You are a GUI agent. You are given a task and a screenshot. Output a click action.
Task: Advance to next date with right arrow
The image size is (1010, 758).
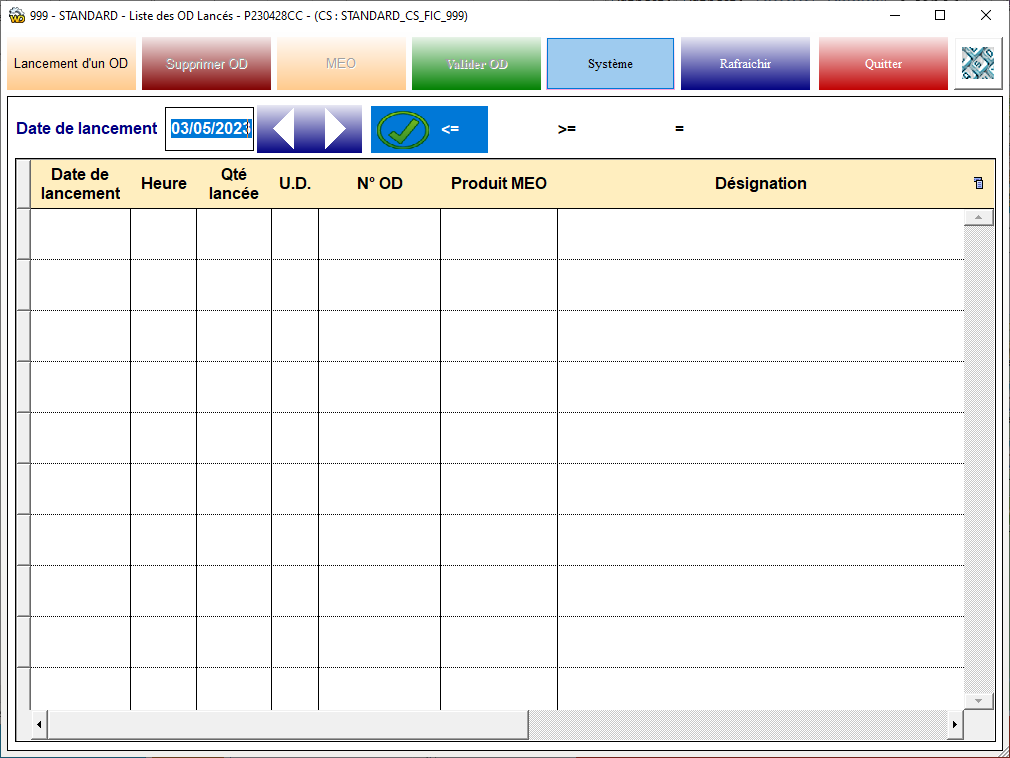pos(336,129)
